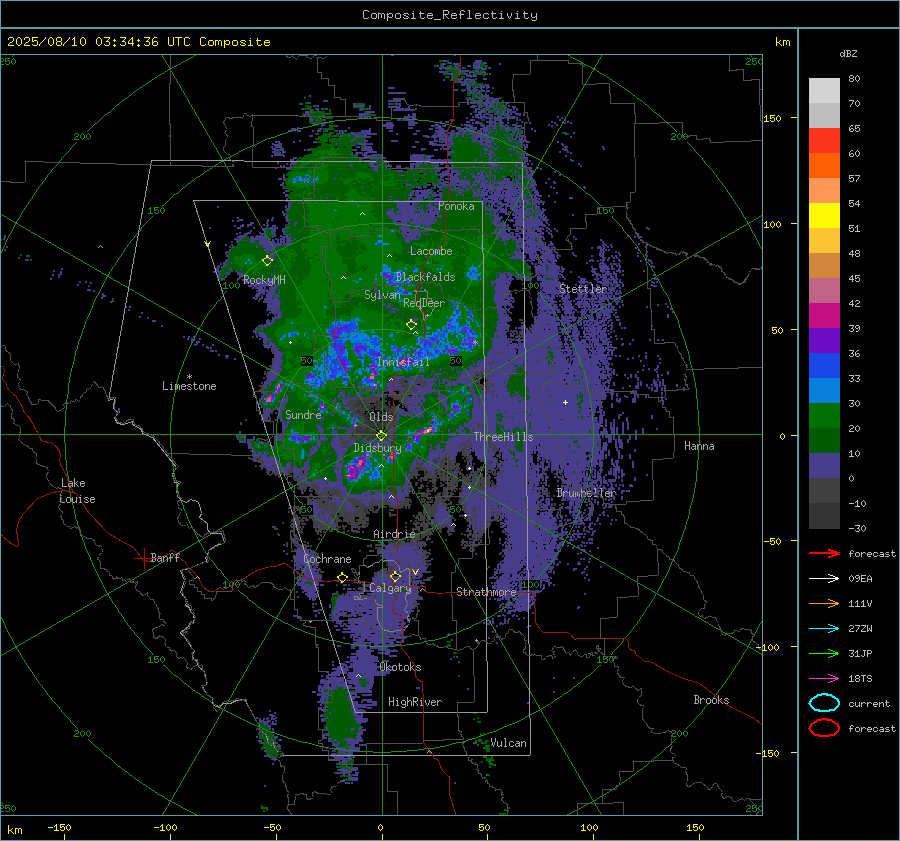Pick the violet swatch in the dBZ scale
This screenshot has height=841, width=900.
(x=824, y=341)
